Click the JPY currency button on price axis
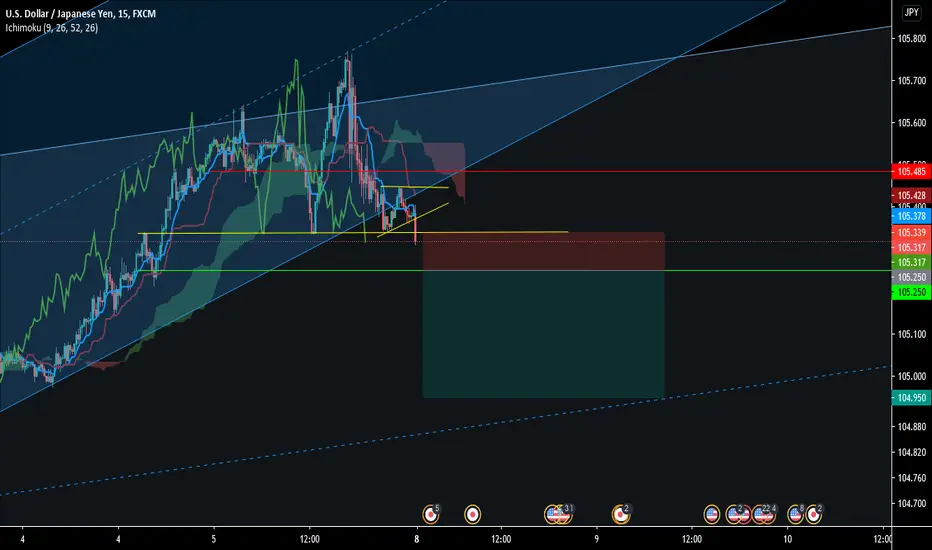 [x=911, y=12]
